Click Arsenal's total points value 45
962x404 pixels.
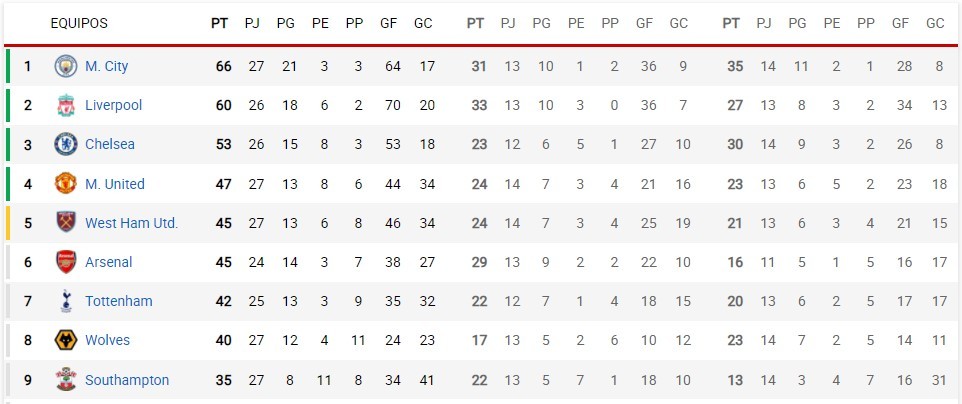(224, 262)
